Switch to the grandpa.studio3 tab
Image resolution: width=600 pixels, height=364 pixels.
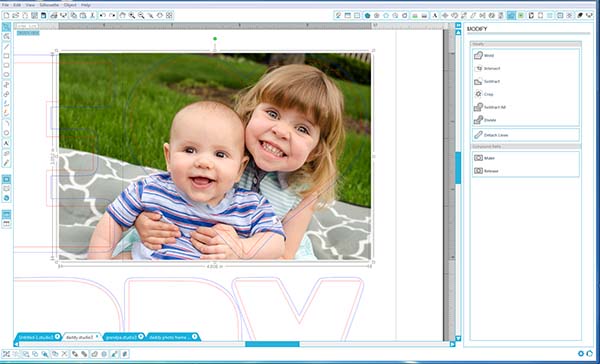[121, 337]
